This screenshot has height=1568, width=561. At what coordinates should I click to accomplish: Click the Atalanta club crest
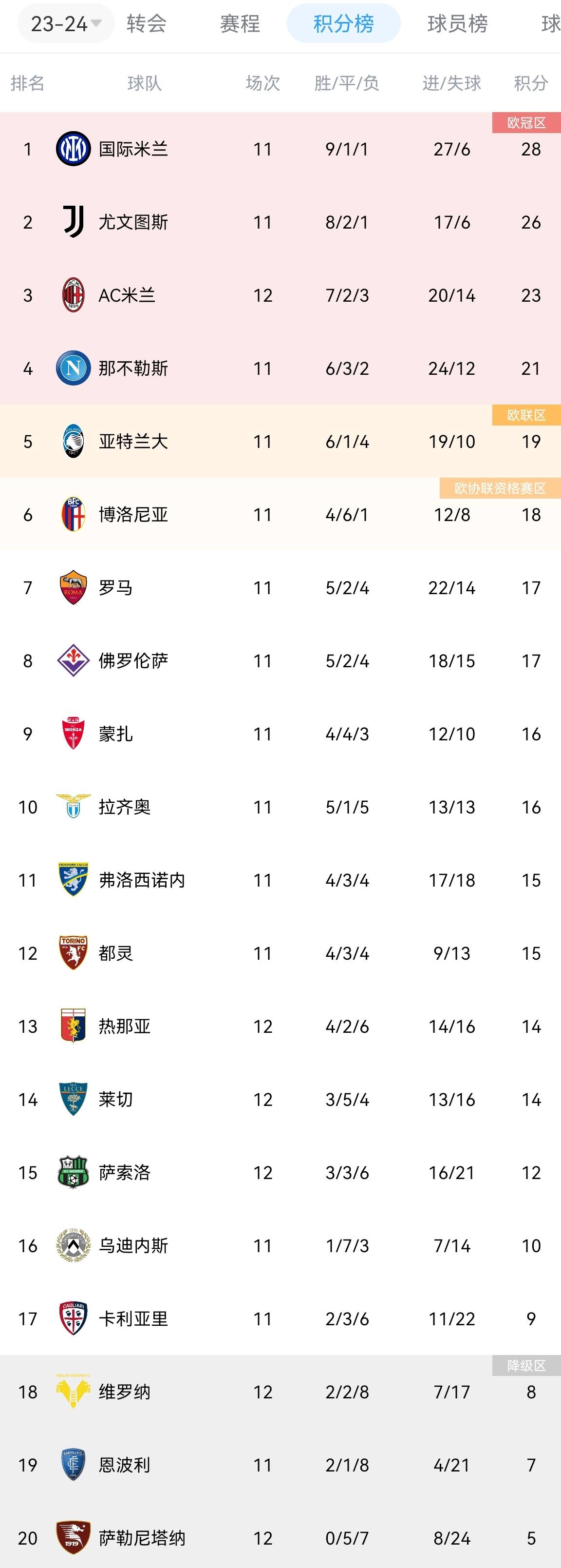[73, 441]
